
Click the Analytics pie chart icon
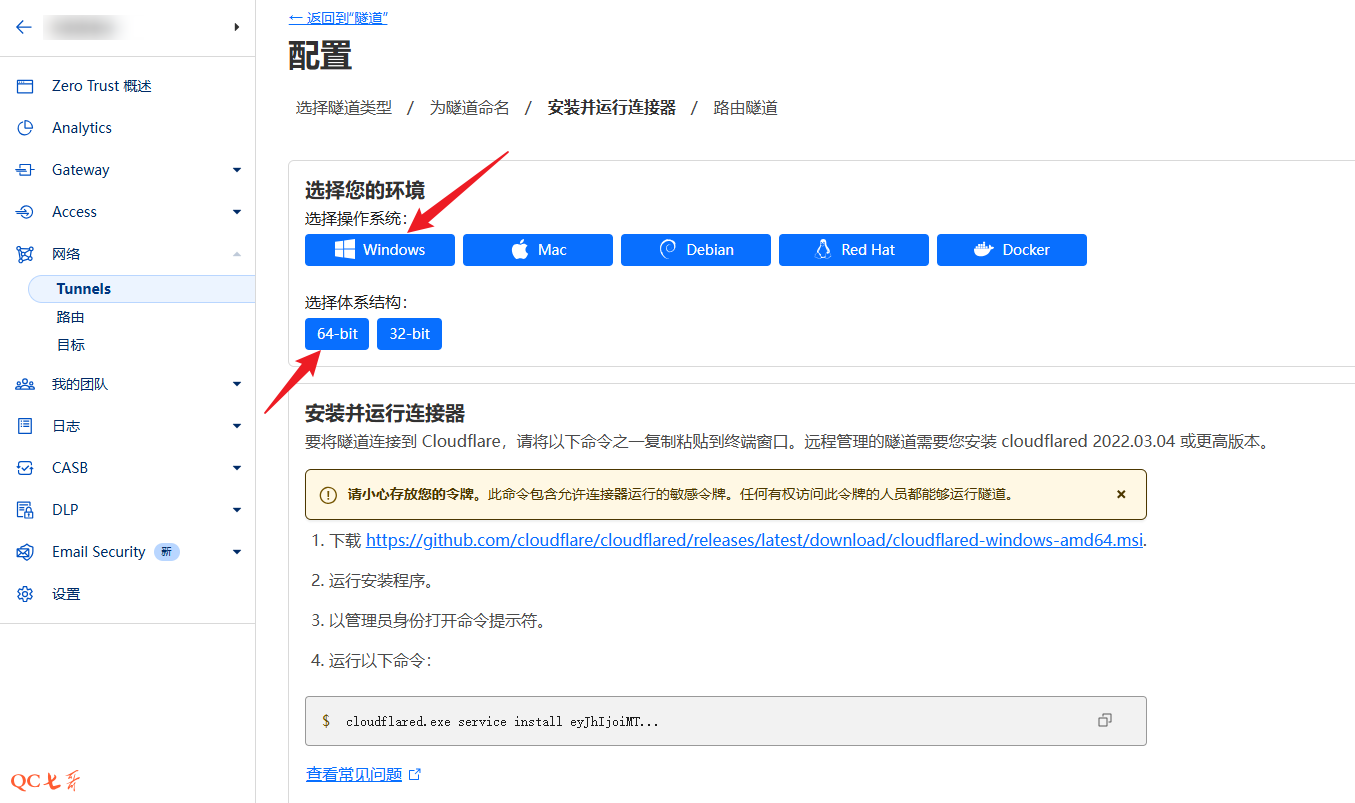tap(25, 128)
